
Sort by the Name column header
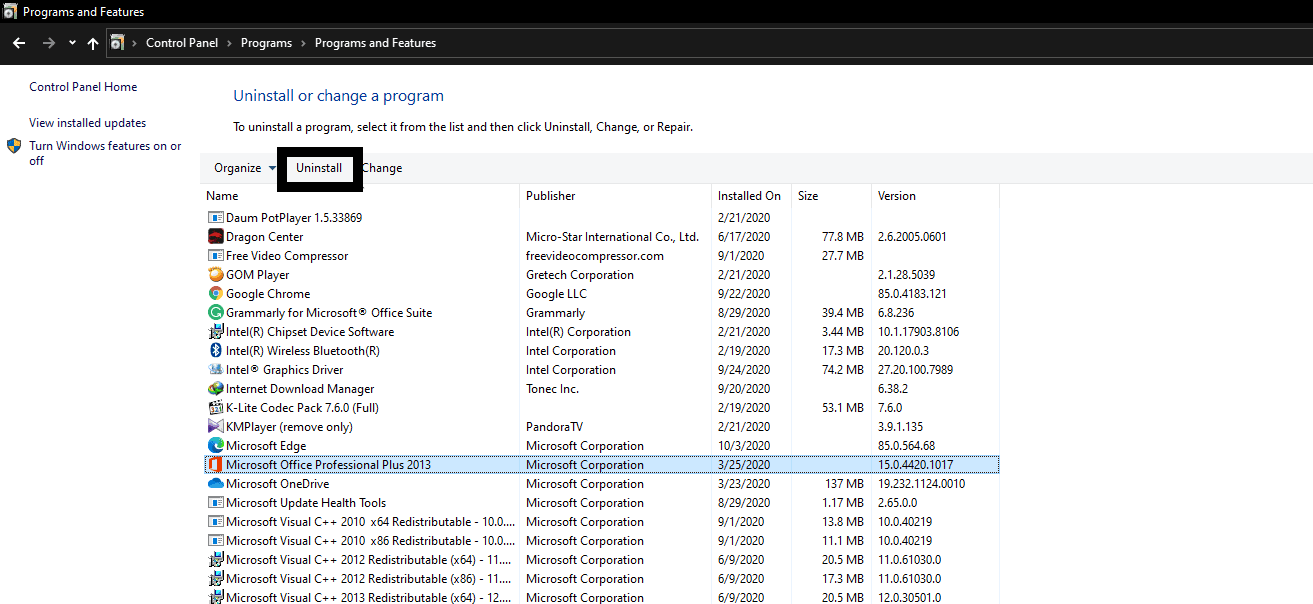pyautogui.click(x=222, y=196)
